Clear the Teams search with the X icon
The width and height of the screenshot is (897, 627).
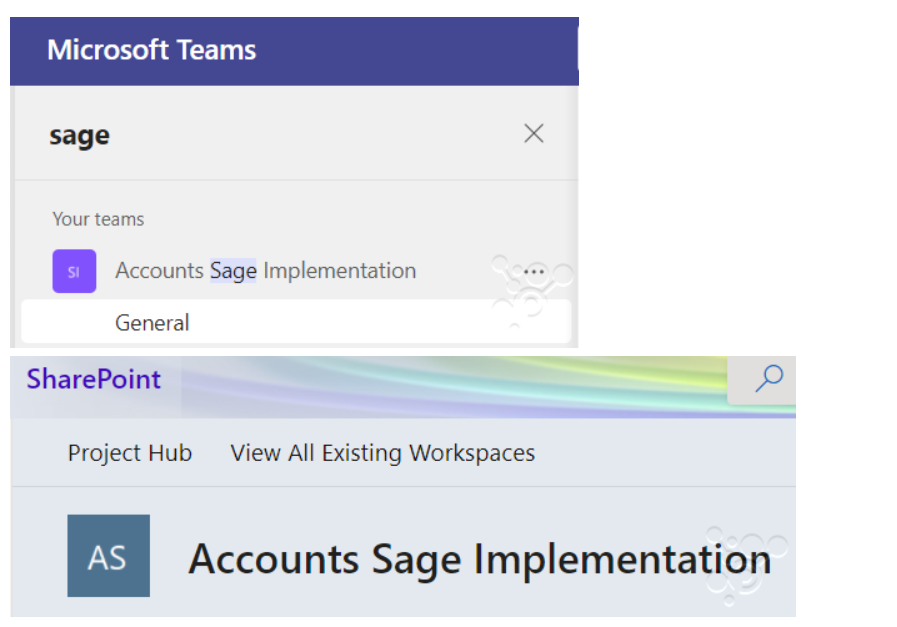[533, 133]
